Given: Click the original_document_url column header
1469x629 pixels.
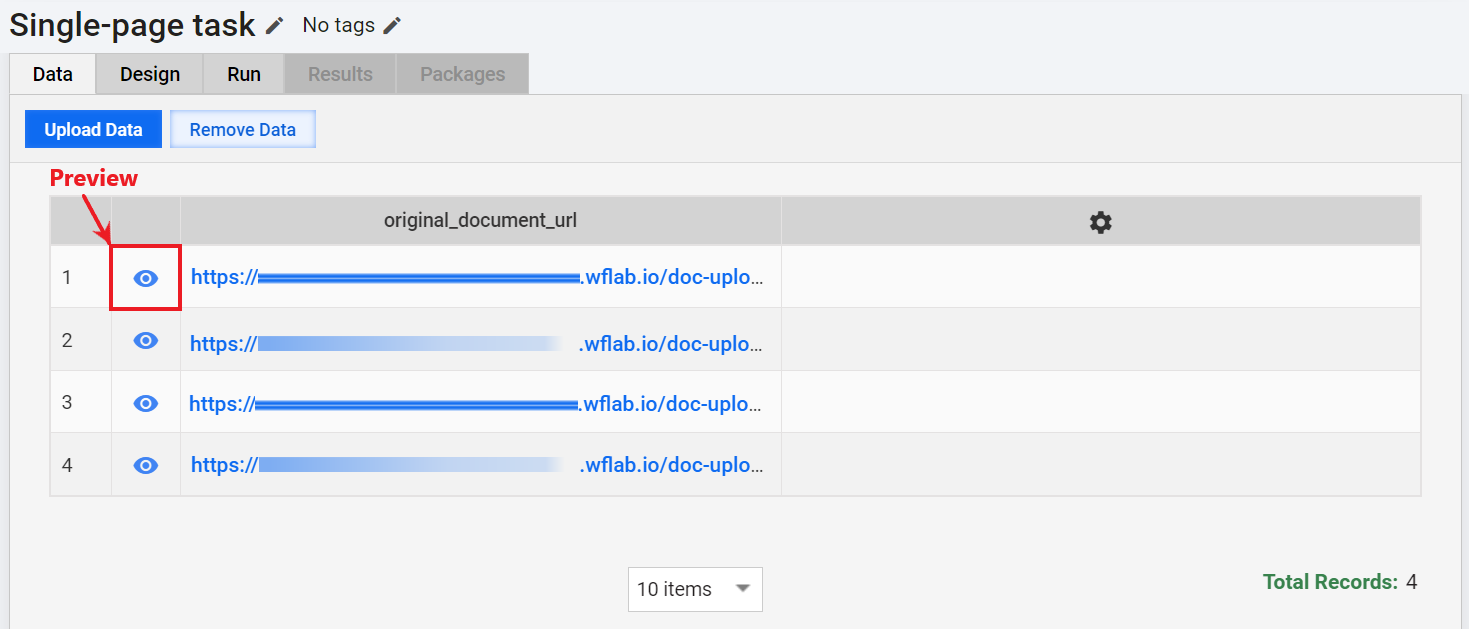Looking at the screenshot, I should click(x=481, y=221).
